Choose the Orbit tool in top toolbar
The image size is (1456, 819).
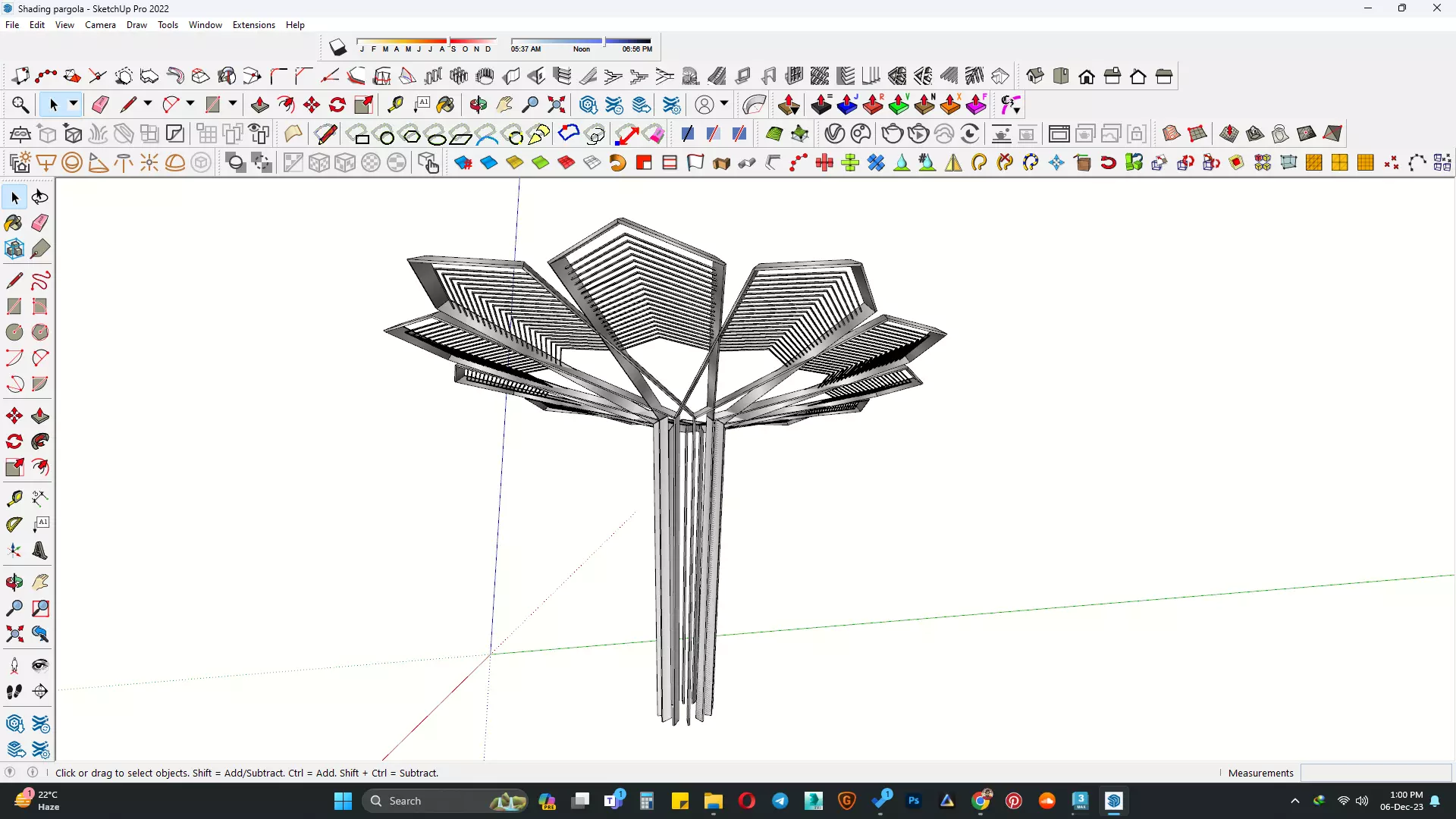(x=478, y=105)
